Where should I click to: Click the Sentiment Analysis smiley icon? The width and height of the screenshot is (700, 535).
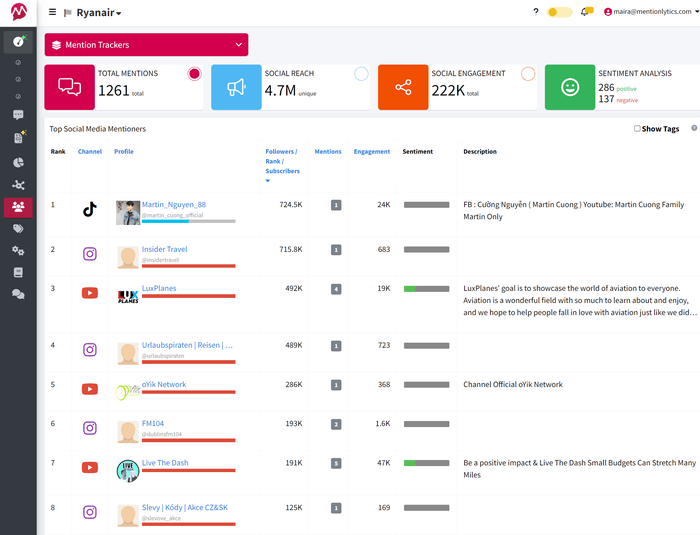click(570, 87)
